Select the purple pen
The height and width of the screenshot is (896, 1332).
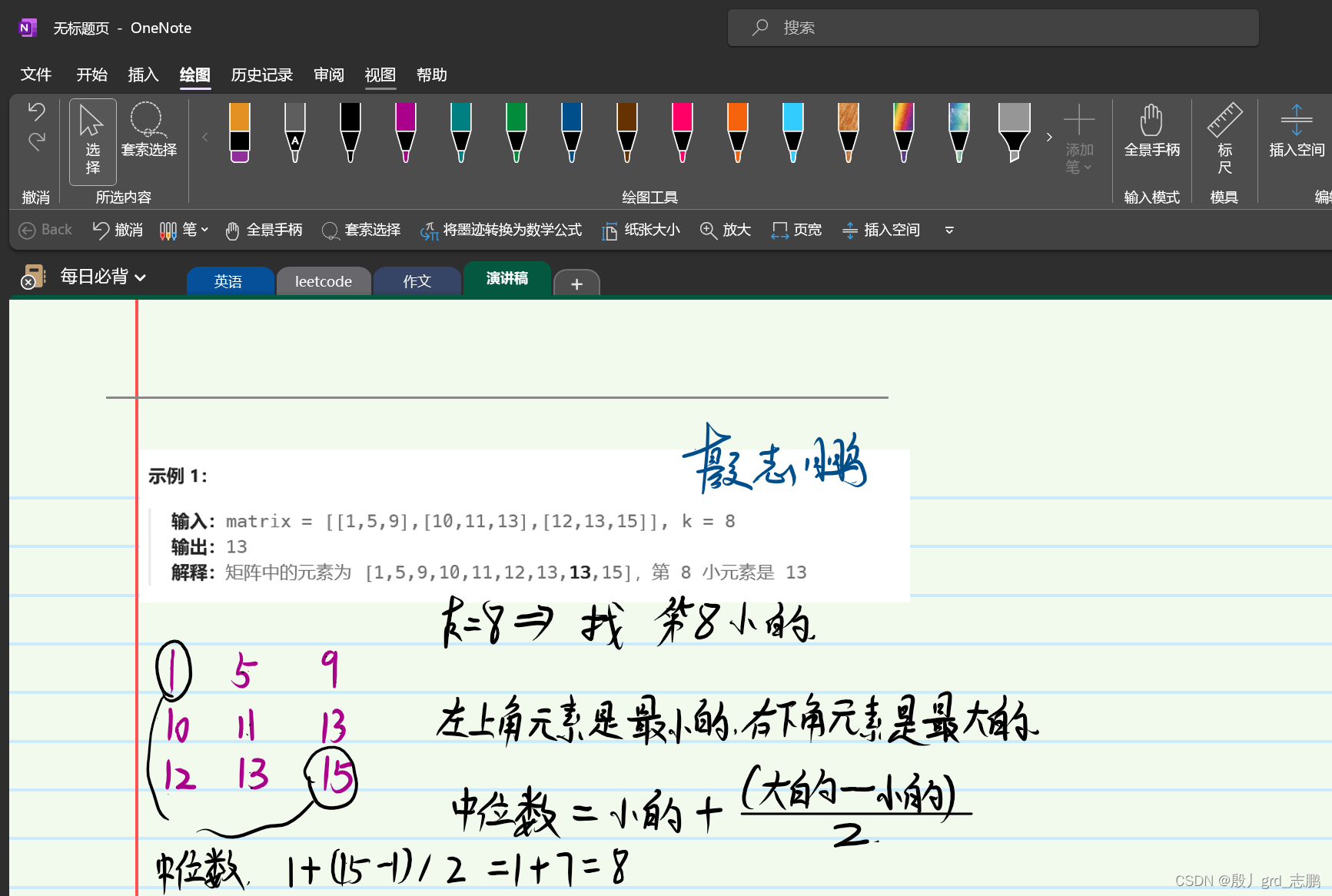(x=406, y=133)
